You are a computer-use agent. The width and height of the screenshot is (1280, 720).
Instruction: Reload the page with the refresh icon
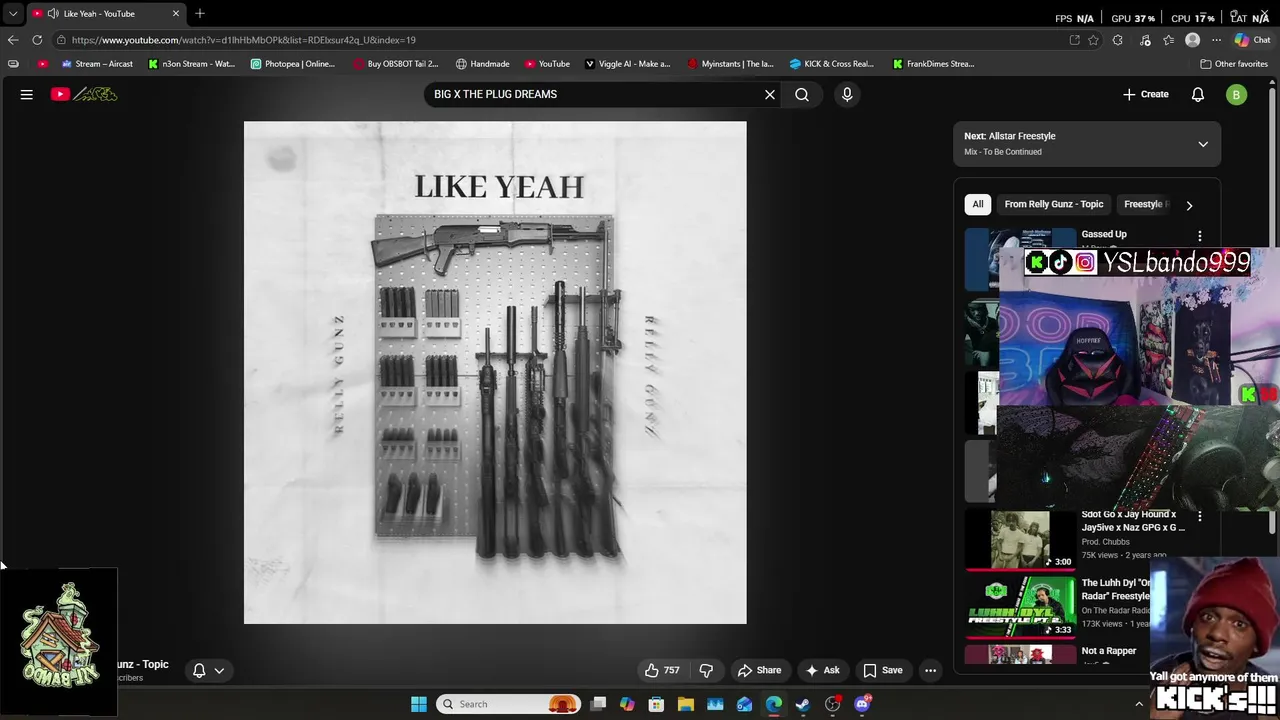(37, 40)
